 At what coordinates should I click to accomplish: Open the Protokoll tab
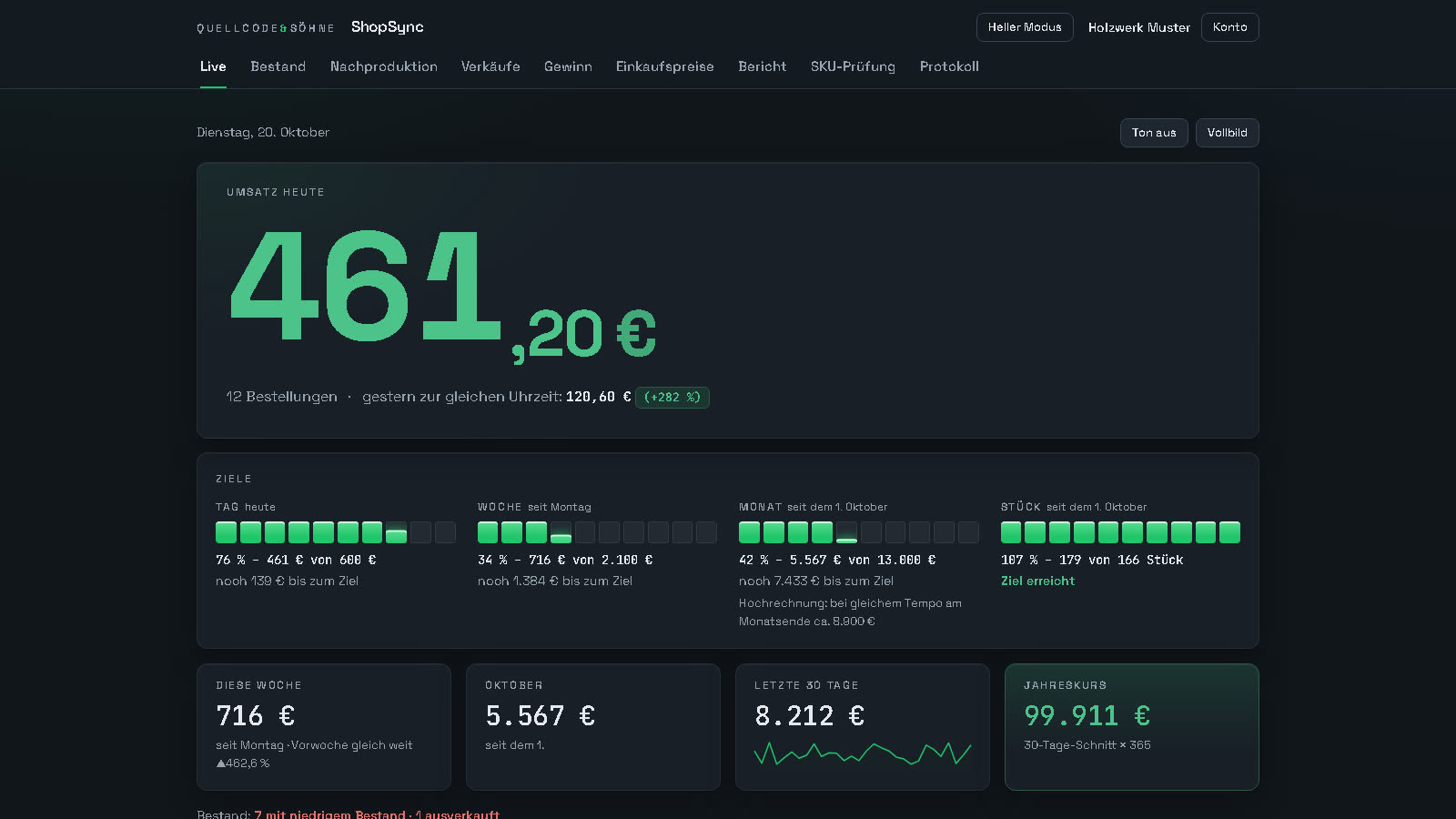(x=949, y=66)
